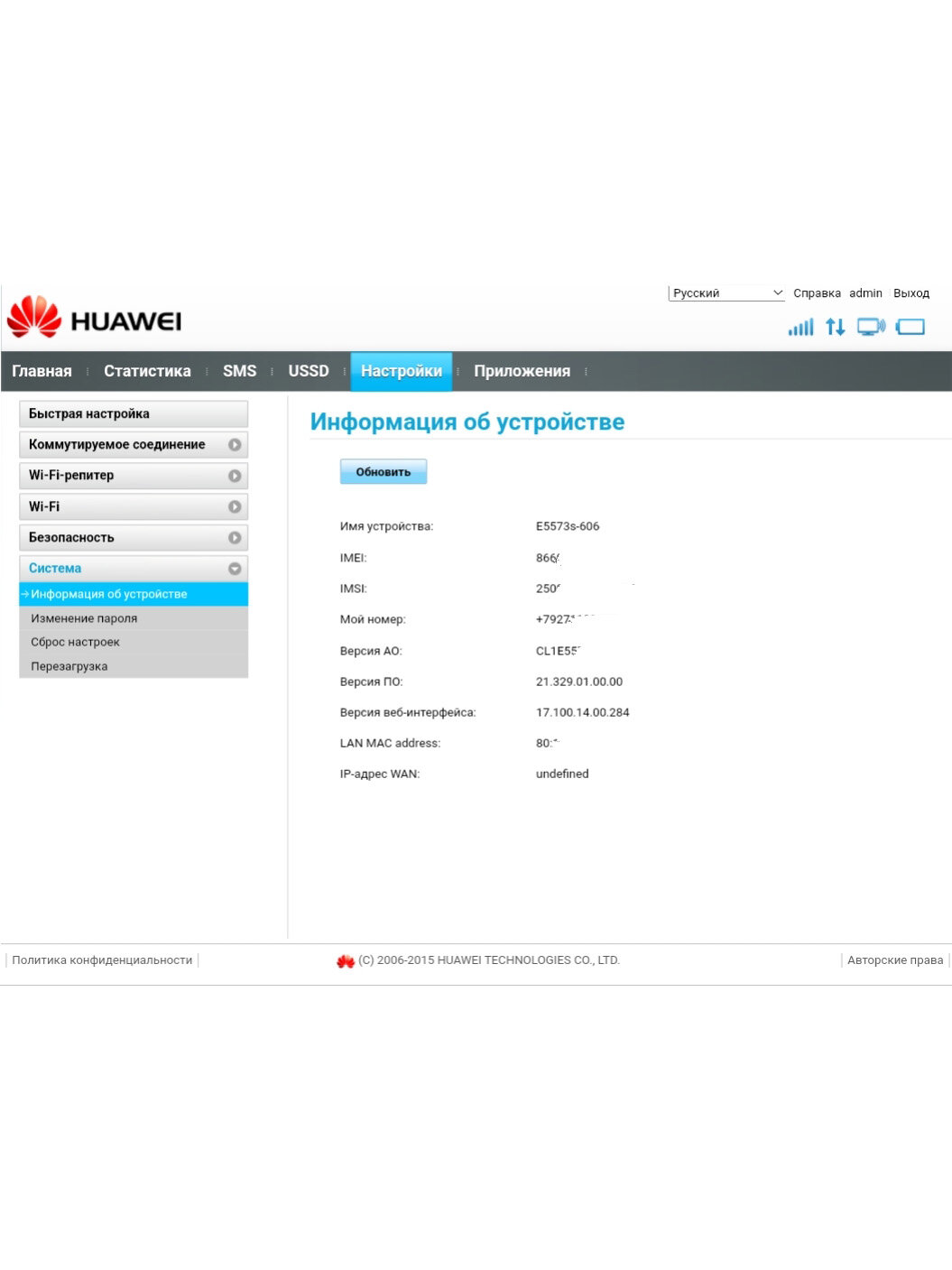Click web interface version 17.100.14.00.284

[583, 712]
